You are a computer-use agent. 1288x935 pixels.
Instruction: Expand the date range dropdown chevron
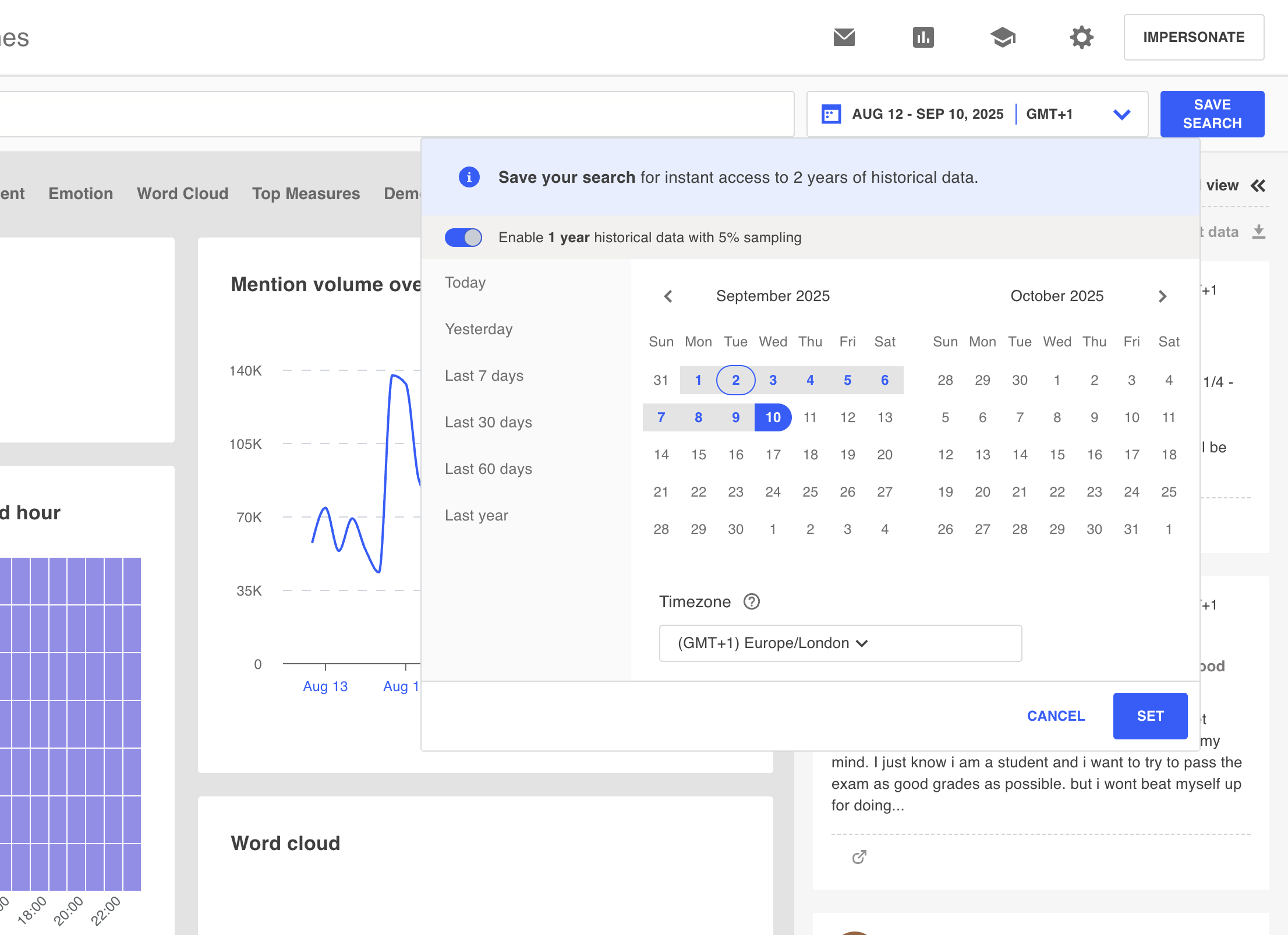coord(1121,114)
